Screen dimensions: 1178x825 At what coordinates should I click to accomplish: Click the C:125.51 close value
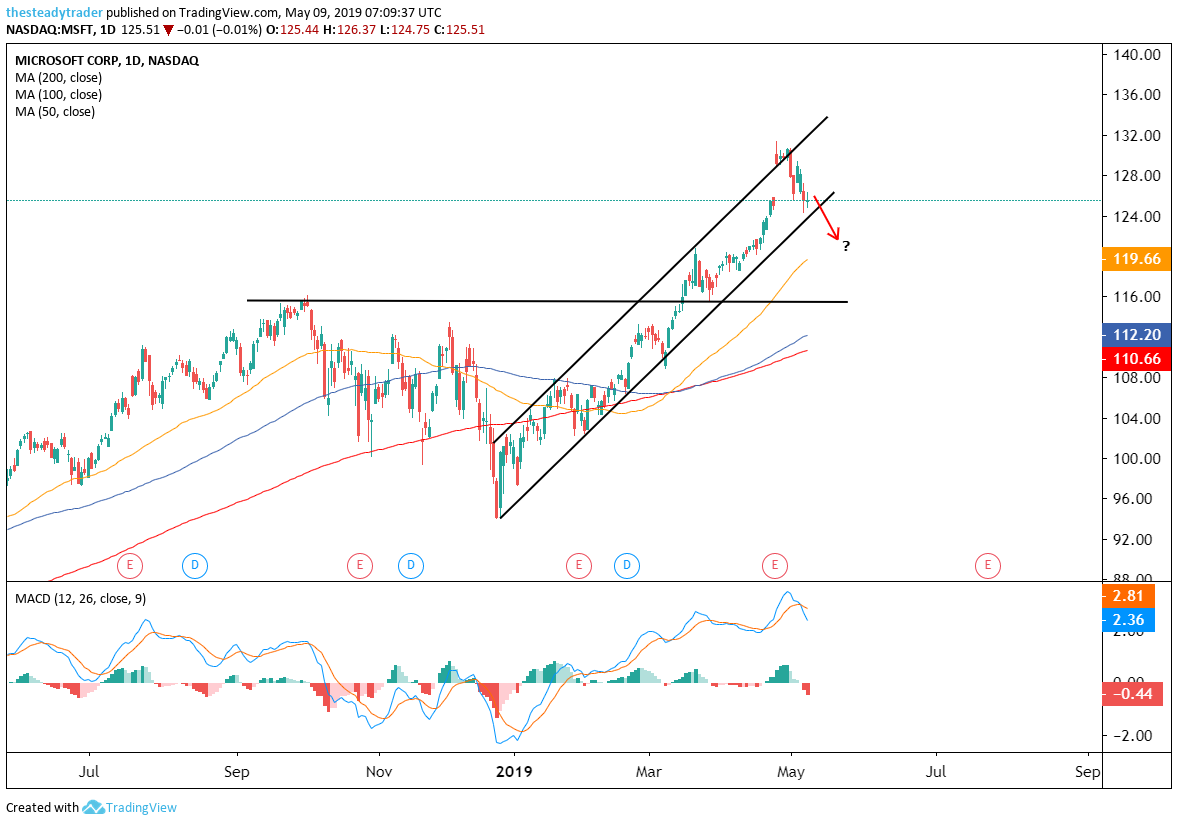click(x=458, y=30)
